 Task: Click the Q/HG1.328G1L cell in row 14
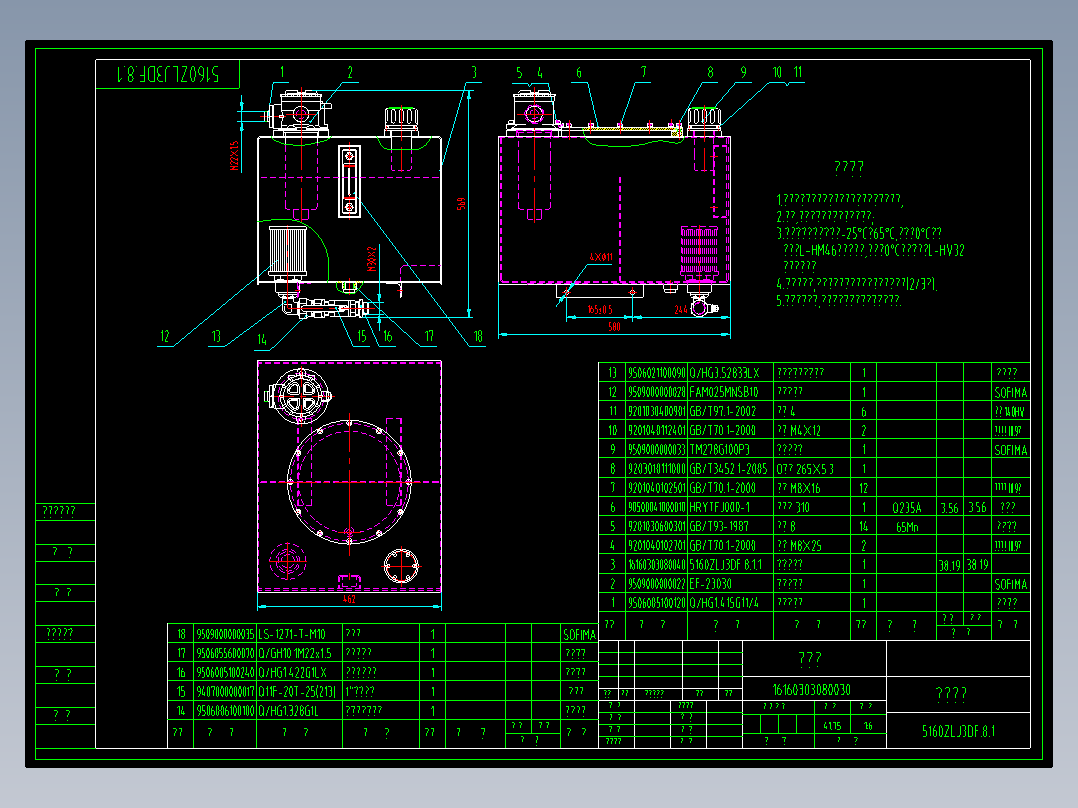point(289,710)
